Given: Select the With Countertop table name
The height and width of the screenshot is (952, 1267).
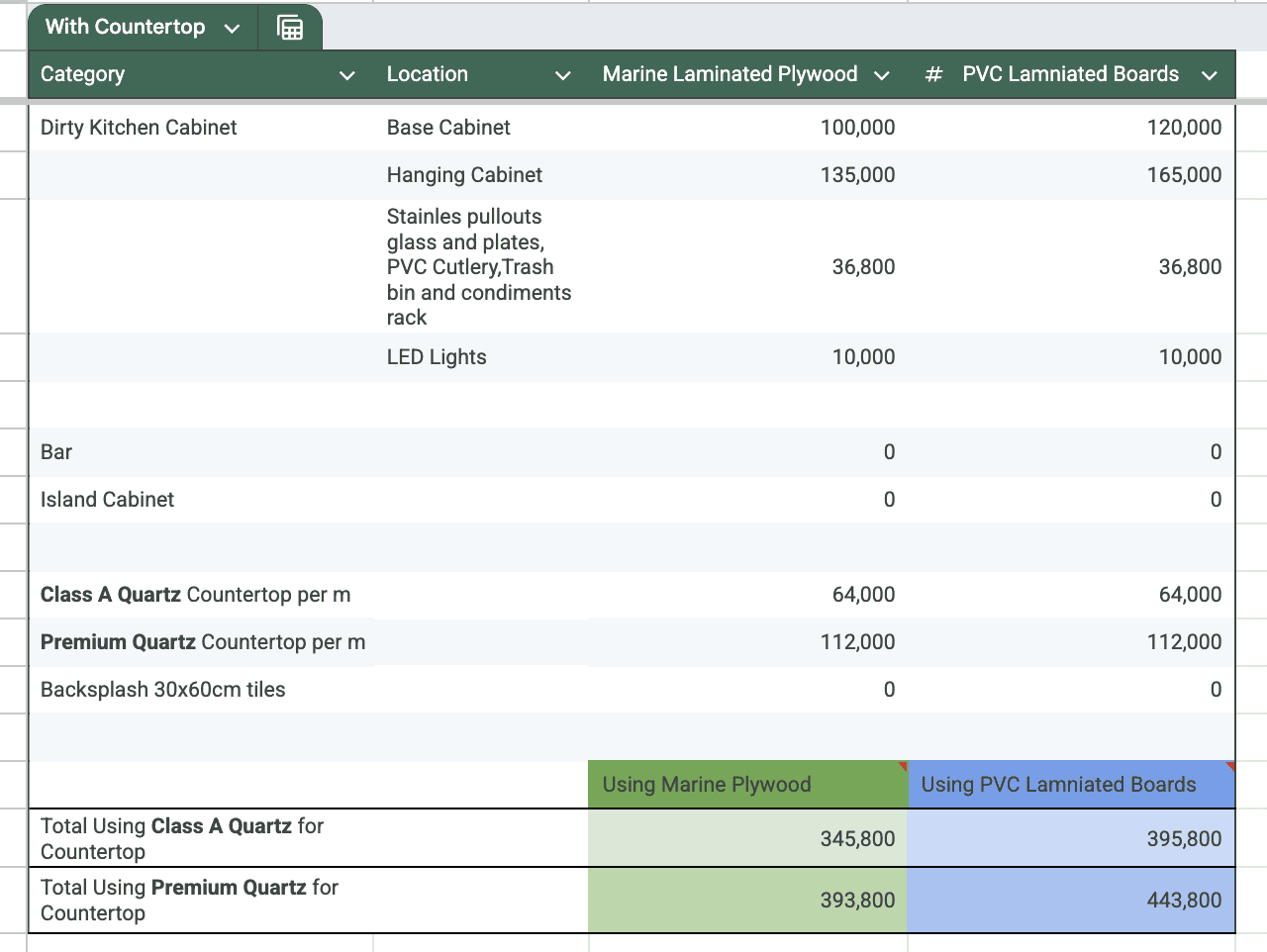Looking at the screenshot, I should pos(125,28).
